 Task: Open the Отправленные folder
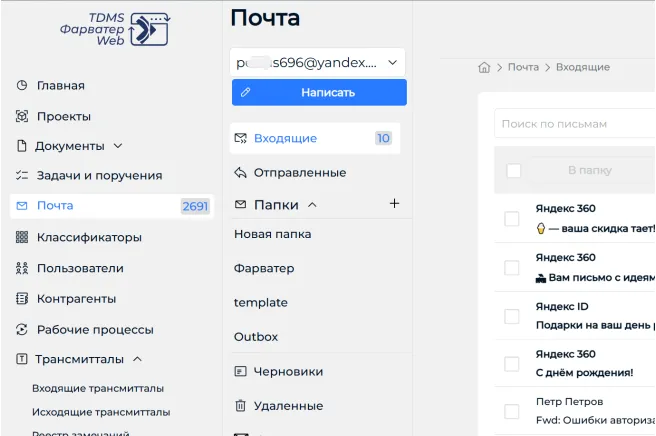(x=300, y=172)
